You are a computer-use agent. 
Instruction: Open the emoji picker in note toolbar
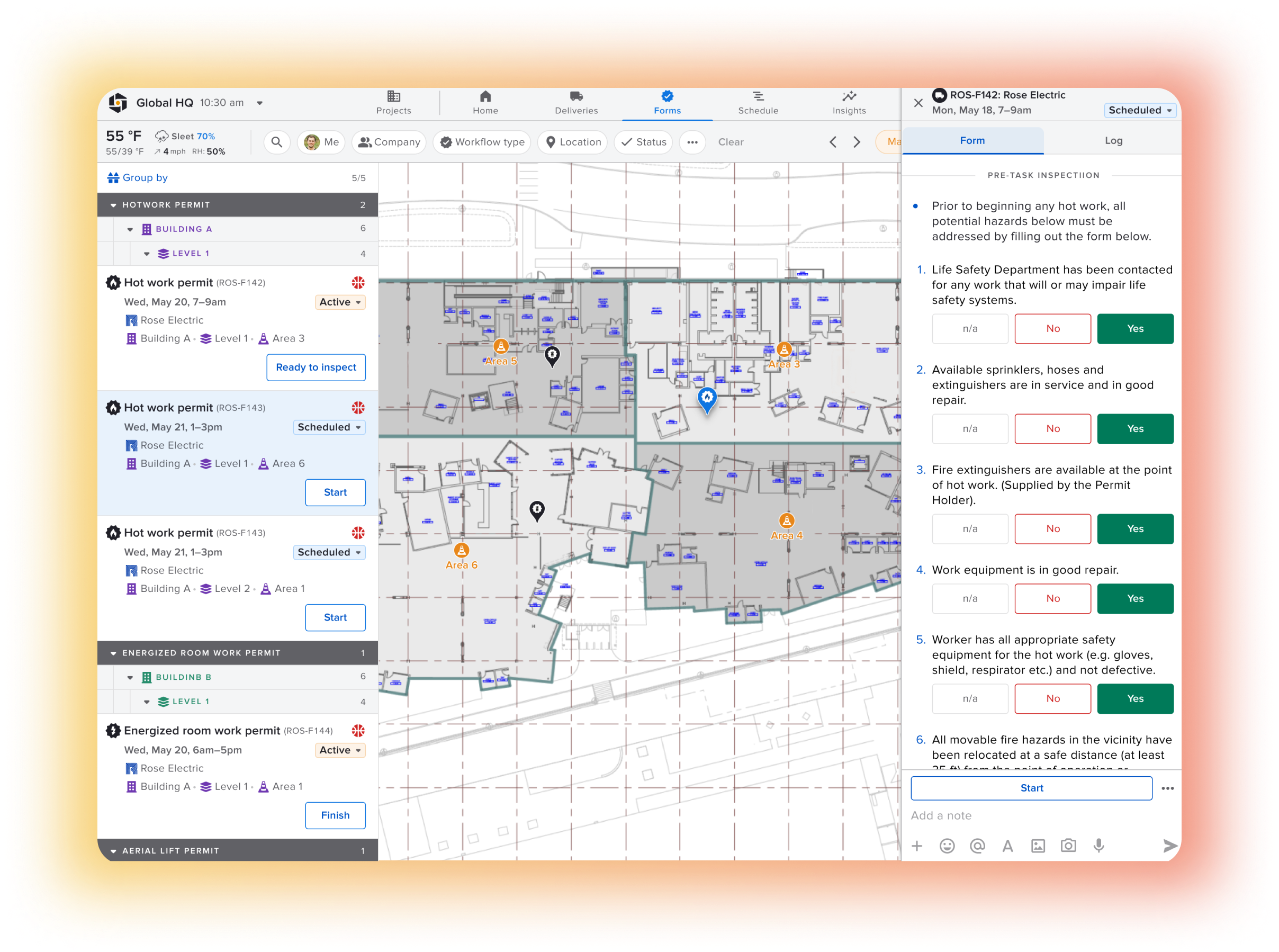(947, 846)
